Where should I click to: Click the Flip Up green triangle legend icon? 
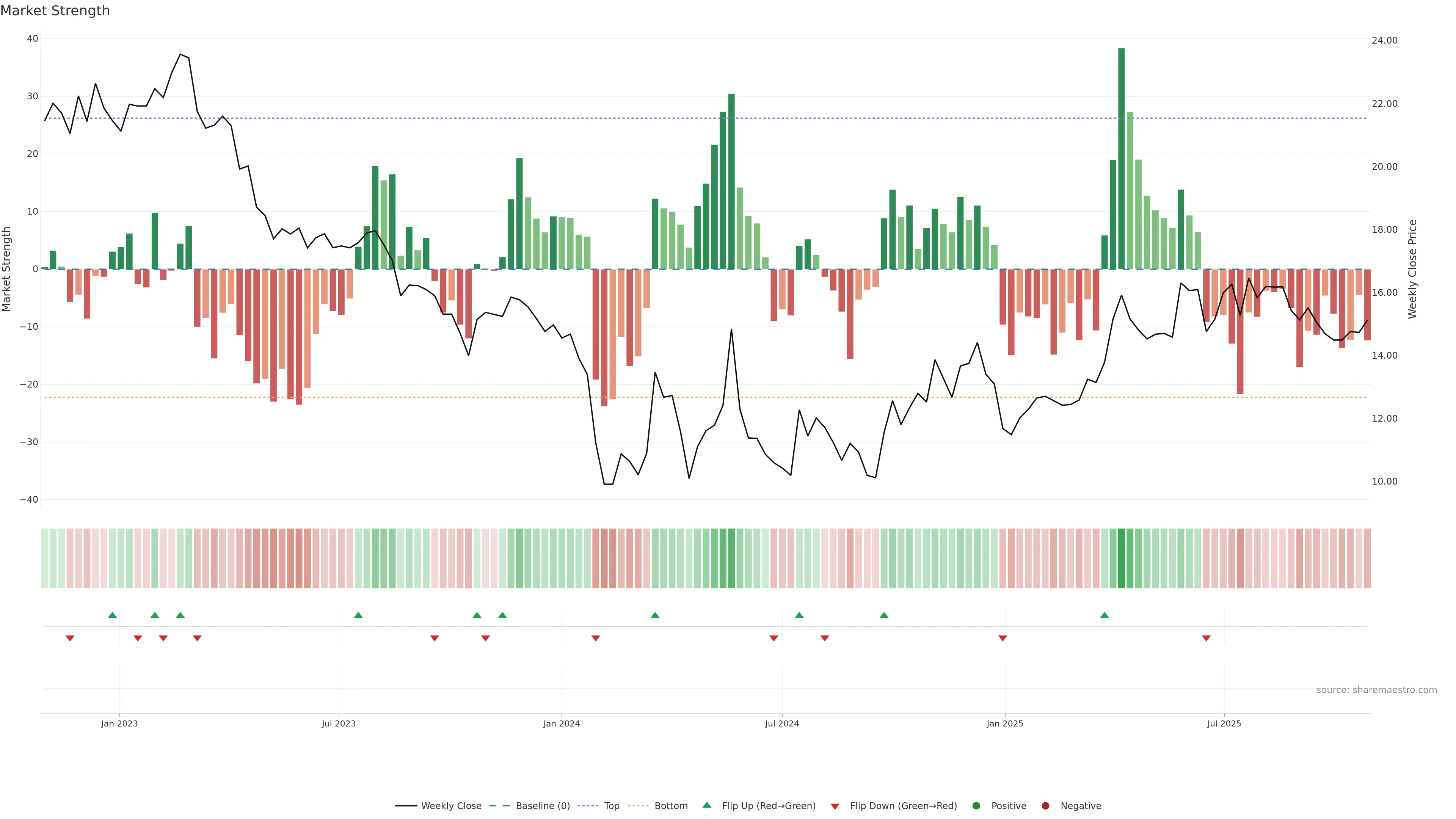tap(706, 805)
